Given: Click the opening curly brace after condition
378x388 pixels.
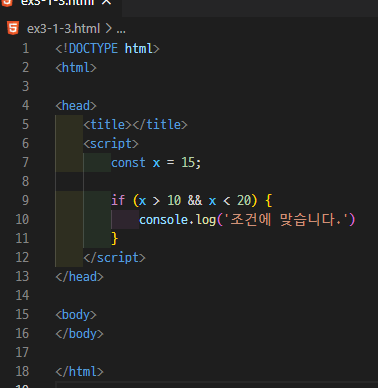Looking at the screenshot, I should pyautogui.click(x=269, y=200).
